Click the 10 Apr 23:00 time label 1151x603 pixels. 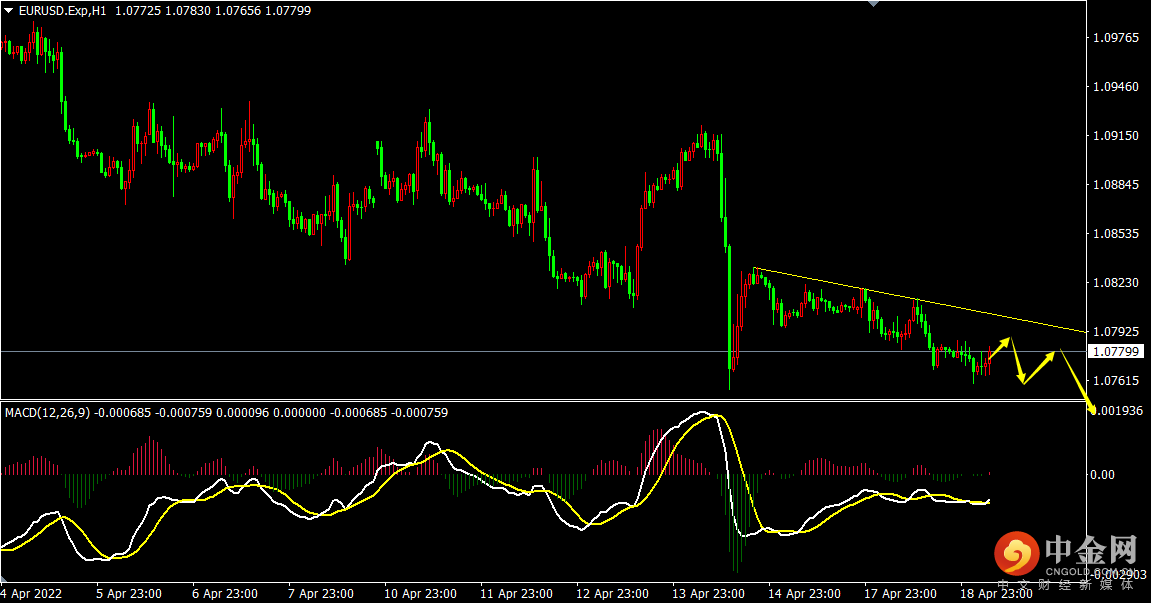pos(420,593)
